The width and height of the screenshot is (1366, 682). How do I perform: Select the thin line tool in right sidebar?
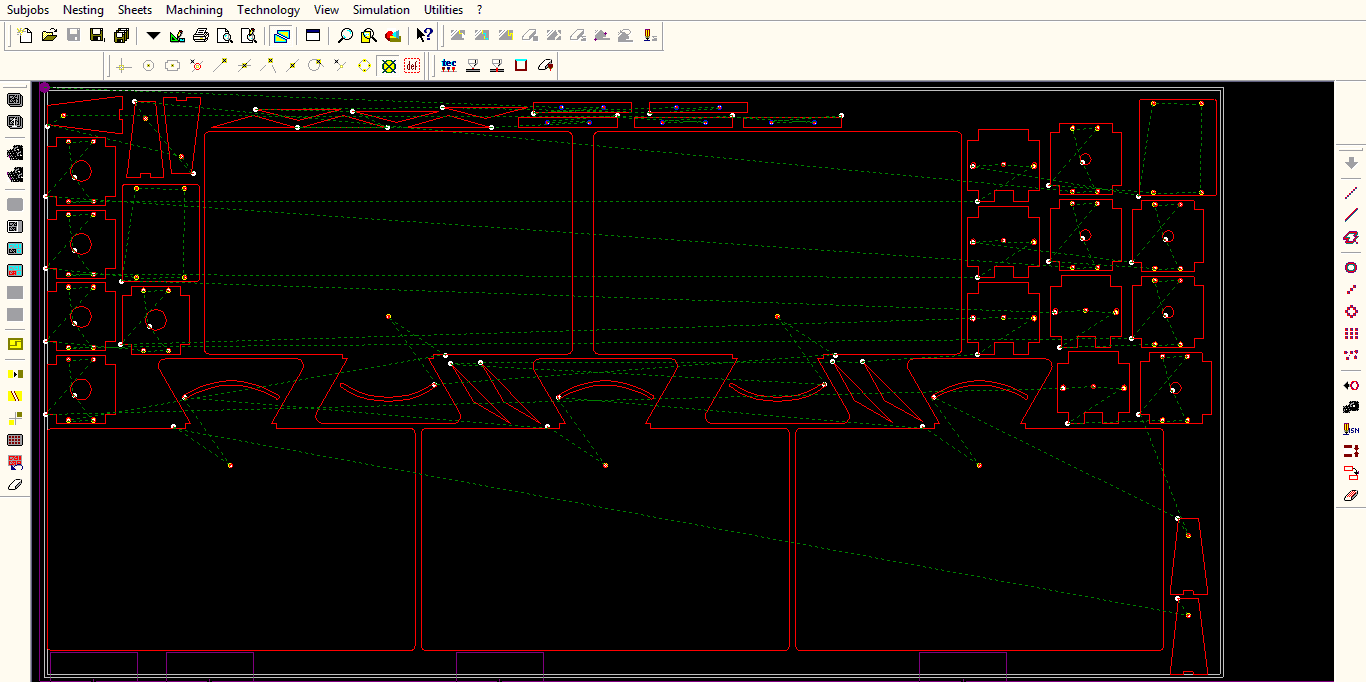[x=1351, y=192]
